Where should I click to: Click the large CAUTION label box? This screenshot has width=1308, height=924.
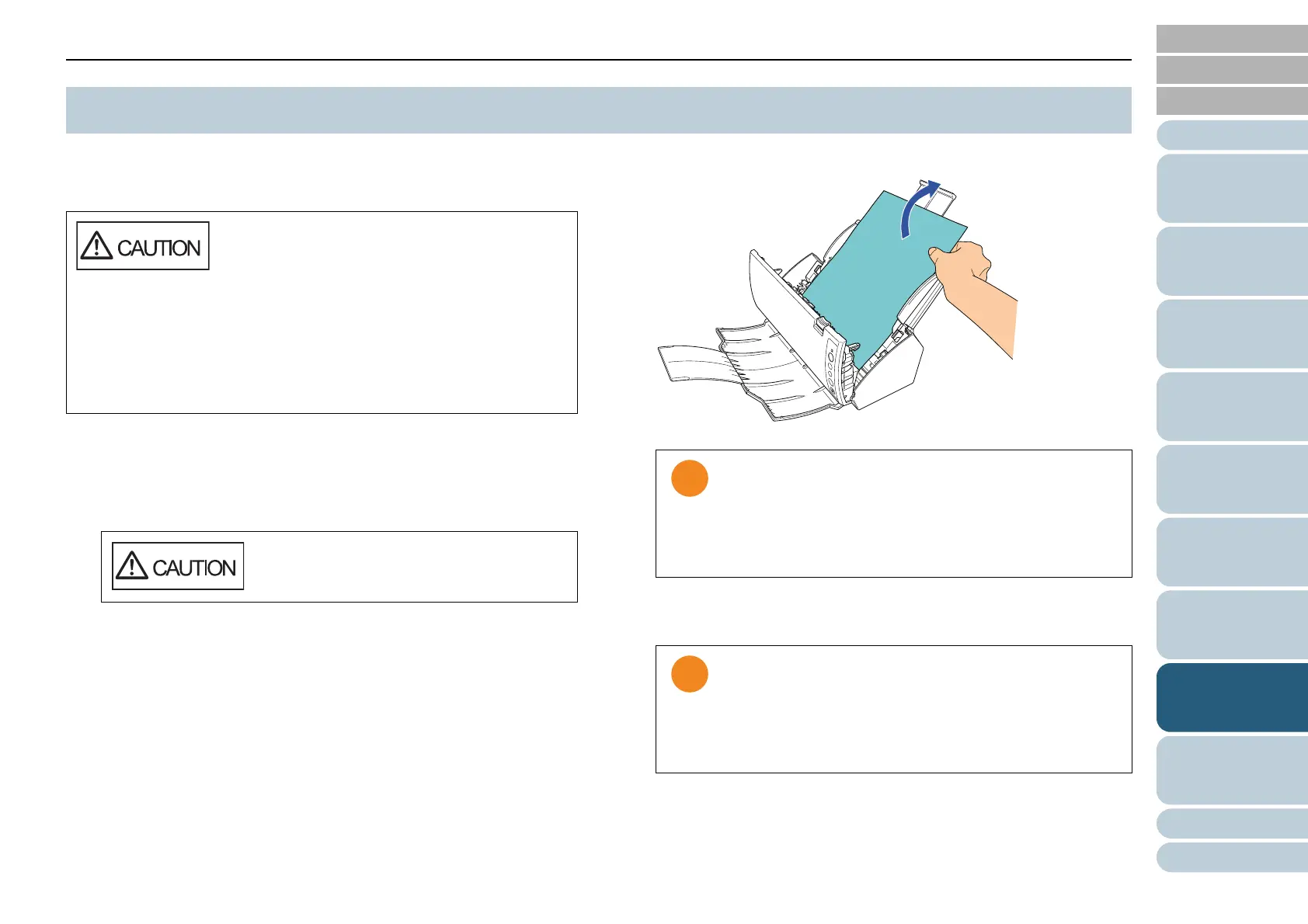coord(143,246)
